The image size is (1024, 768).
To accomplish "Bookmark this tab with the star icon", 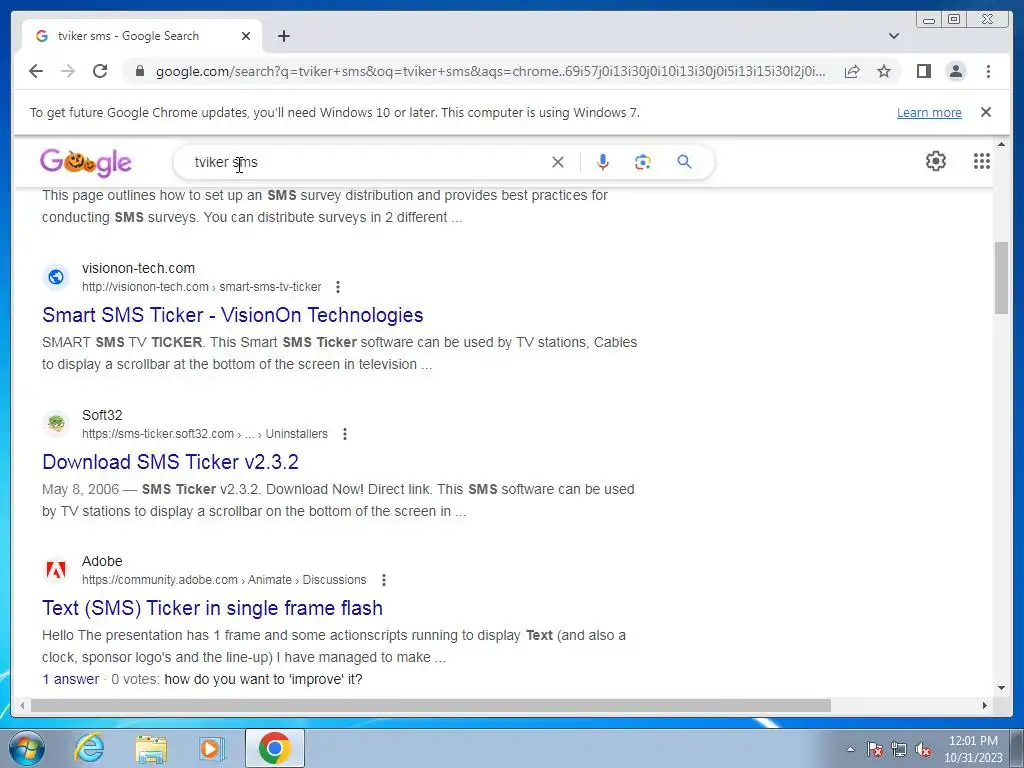I will click(884, 71).
